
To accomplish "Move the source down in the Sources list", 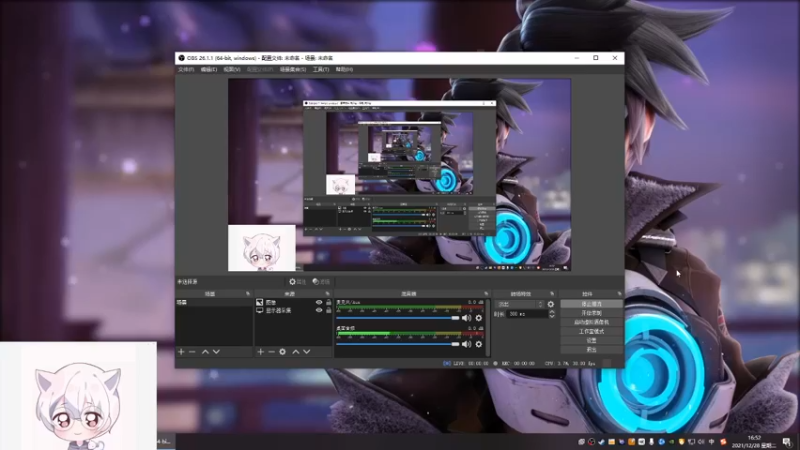I will click(307, 352).
